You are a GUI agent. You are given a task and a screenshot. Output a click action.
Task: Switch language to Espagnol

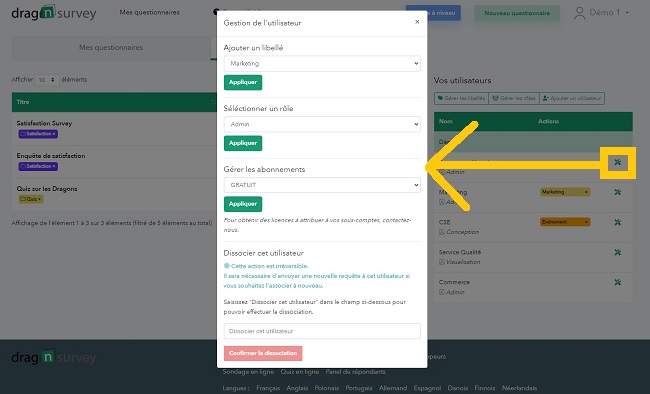(x=427, y=388)
